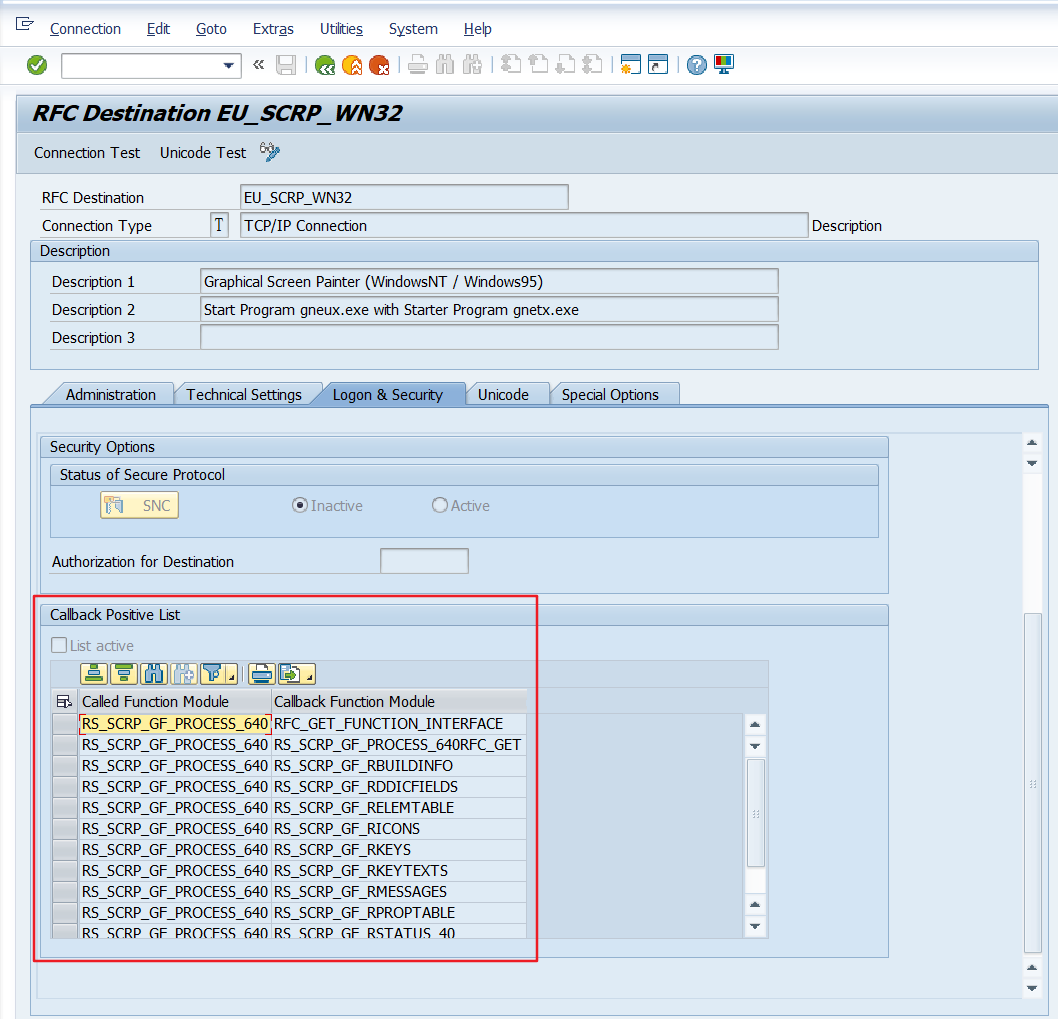
Task: Select the Sort Ascending icon in the table toolbar
Action: [93, 673]
